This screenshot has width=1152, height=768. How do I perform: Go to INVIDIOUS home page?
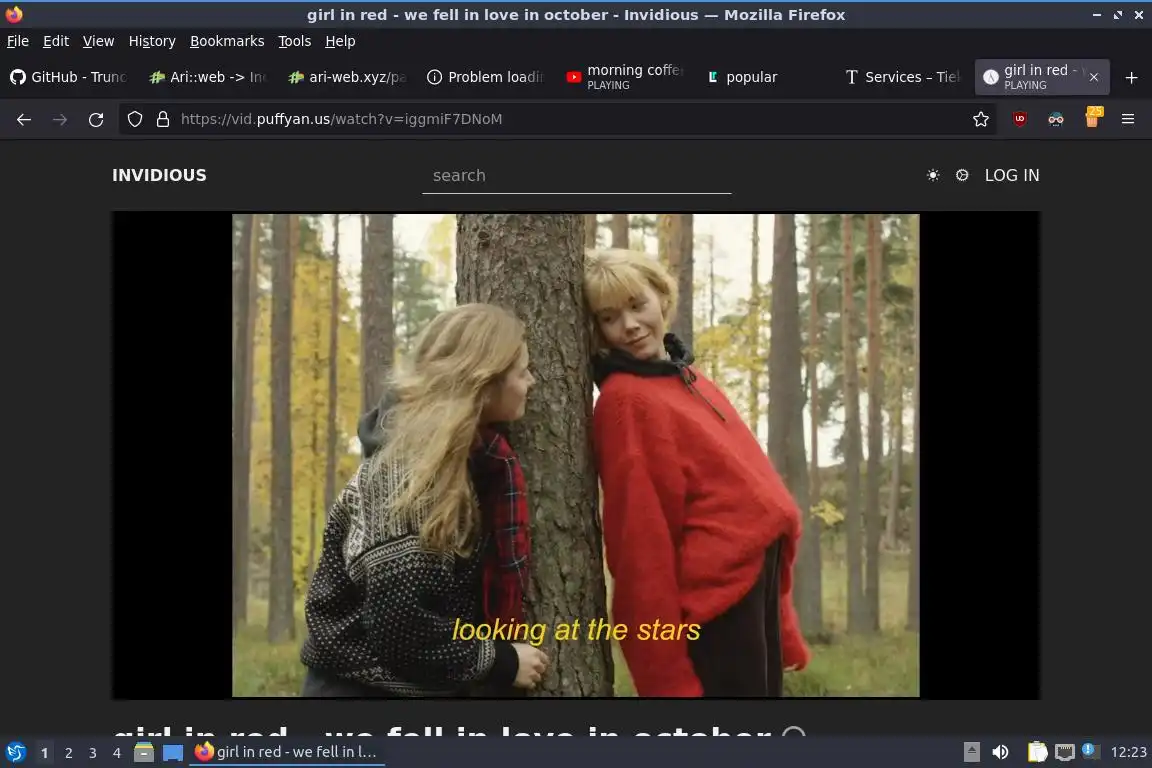coord(159,175)
